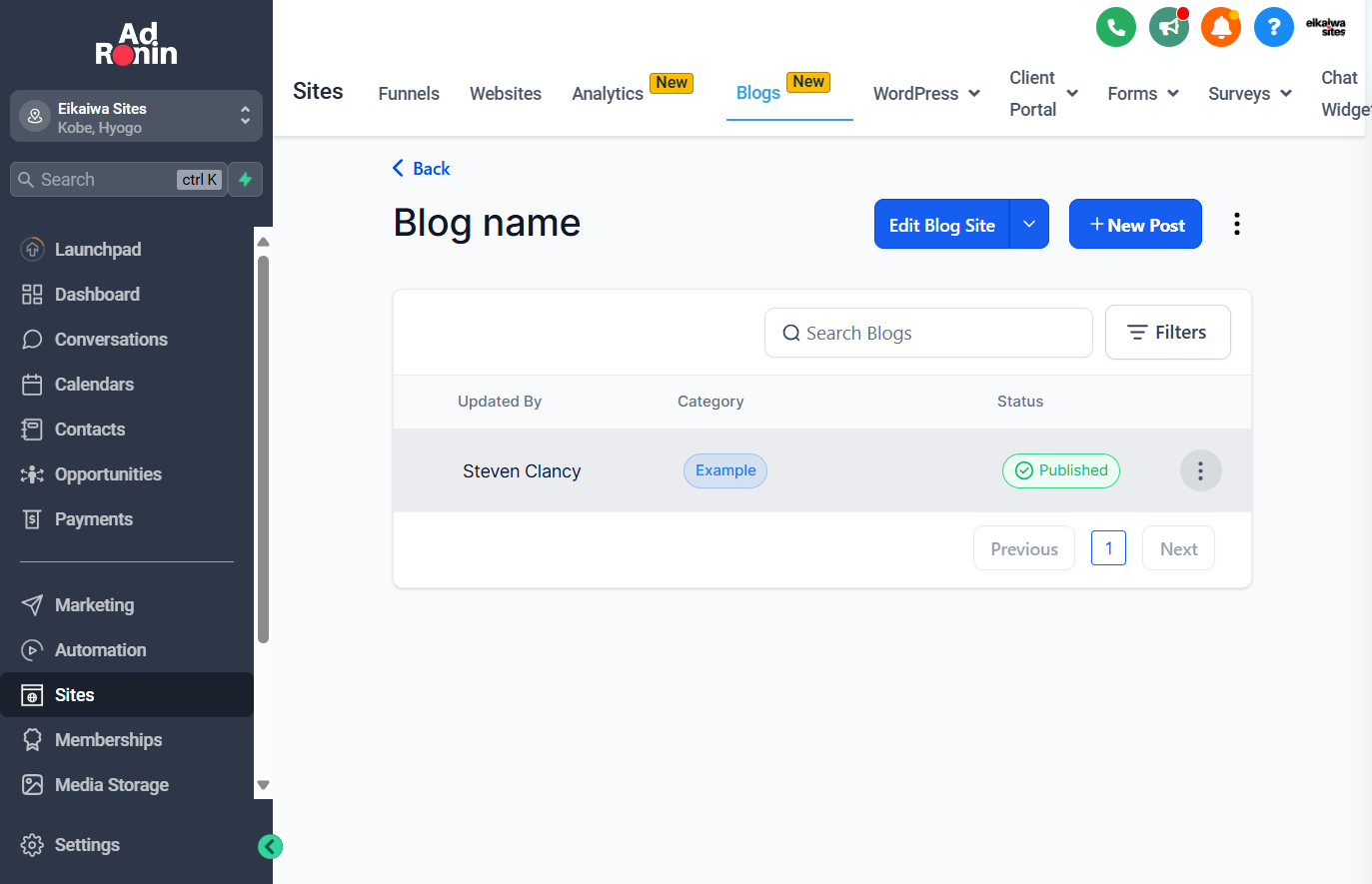Image resolution: width=1372 pixels, height=884 pixels.
Task: Switch to the Websites tab
Action: tap(506, 94)
